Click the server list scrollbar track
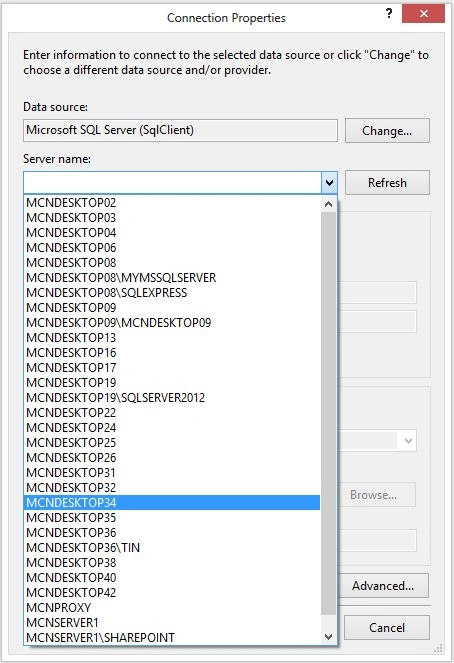The height and width of the screenshot is (663, 454). 328,413
